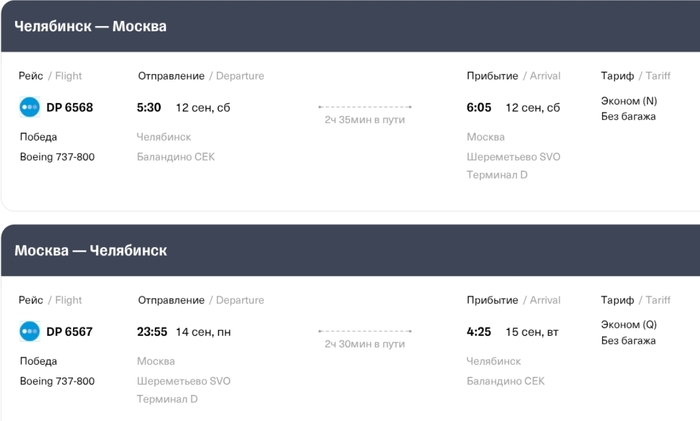Click the Pobeda airline logo next to DP 6567

[x=29, y=331]
